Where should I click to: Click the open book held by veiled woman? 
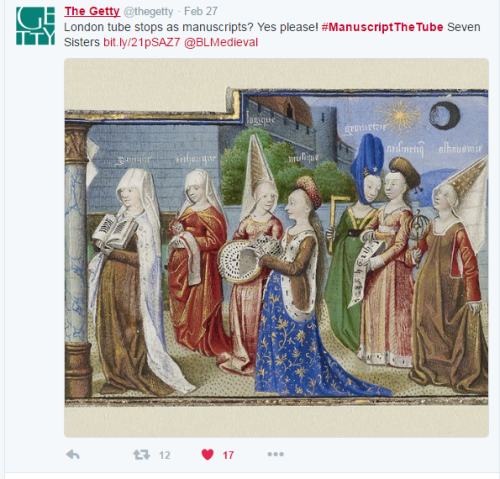tap(114, 232)
